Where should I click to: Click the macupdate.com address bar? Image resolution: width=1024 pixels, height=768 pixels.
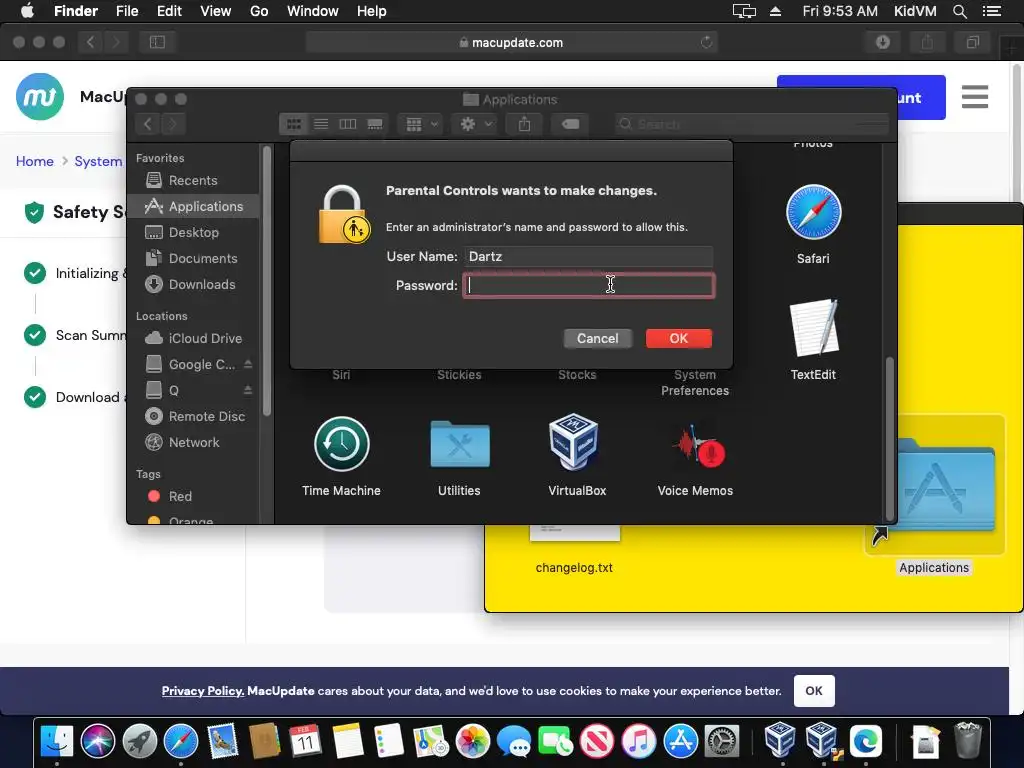(511, 42)
